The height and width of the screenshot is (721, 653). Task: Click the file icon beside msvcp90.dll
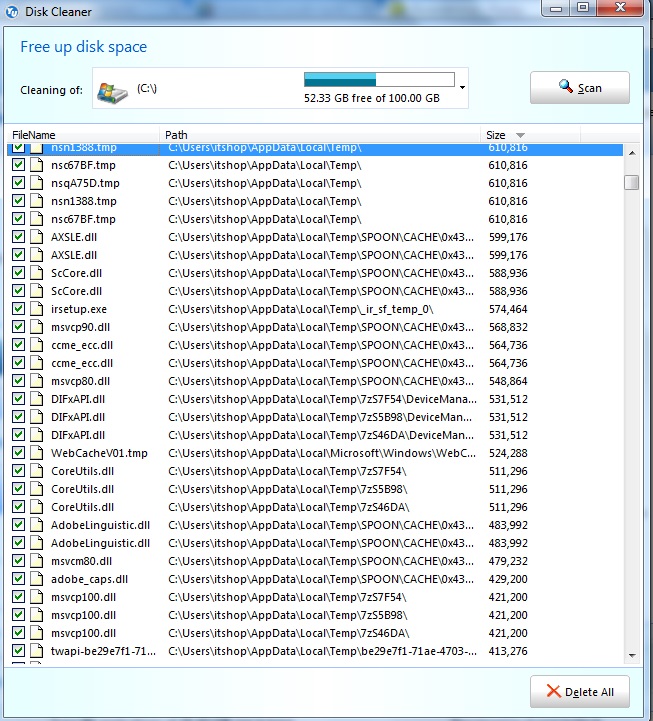(x=36, y=327)
